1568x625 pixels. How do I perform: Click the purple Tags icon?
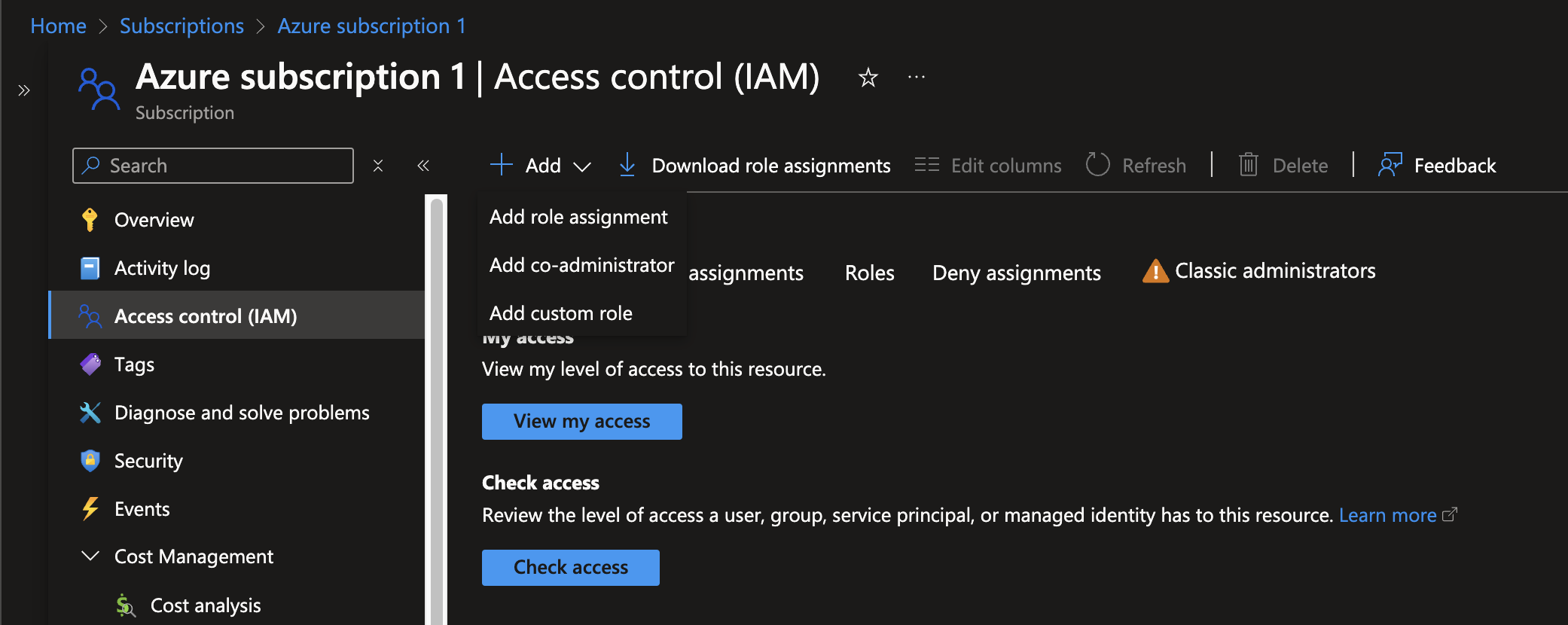tap(90, 364)
